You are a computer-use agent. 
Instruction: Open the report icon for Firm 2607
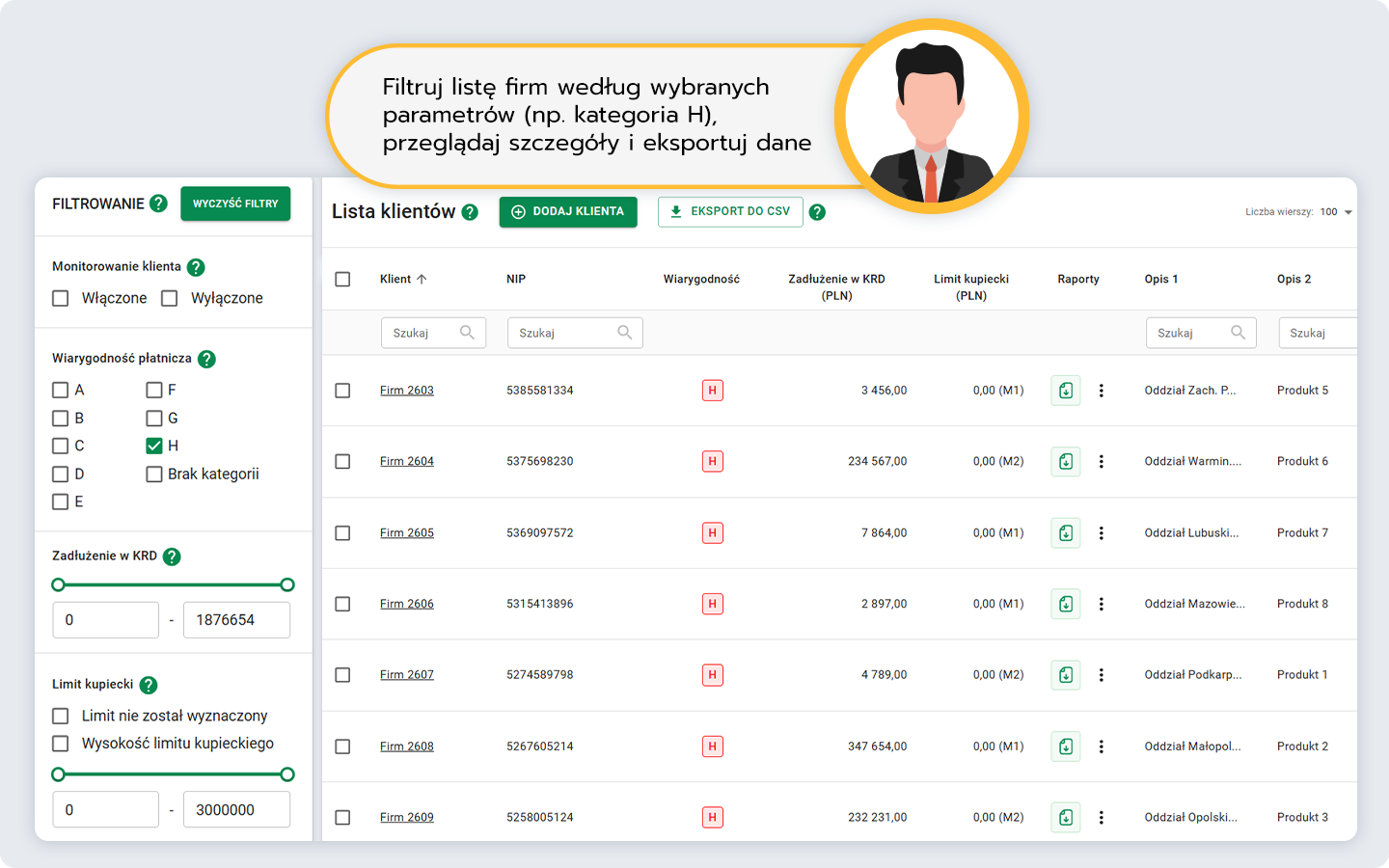click(x=1065, y=675)
